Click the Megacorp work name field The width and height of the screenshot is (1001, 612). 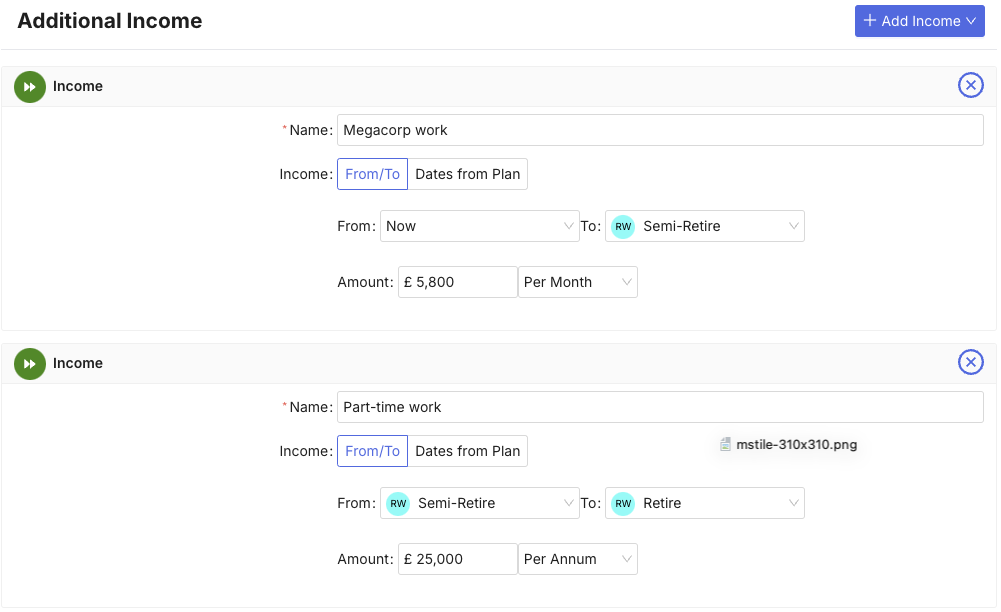tap(660, 130)
